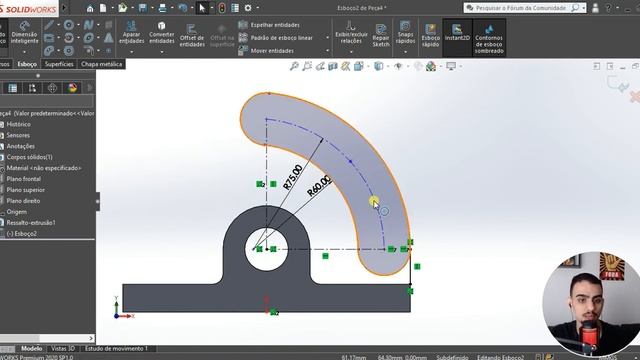Open the ConfigurationManager tab in left panel

pos(33,88)
